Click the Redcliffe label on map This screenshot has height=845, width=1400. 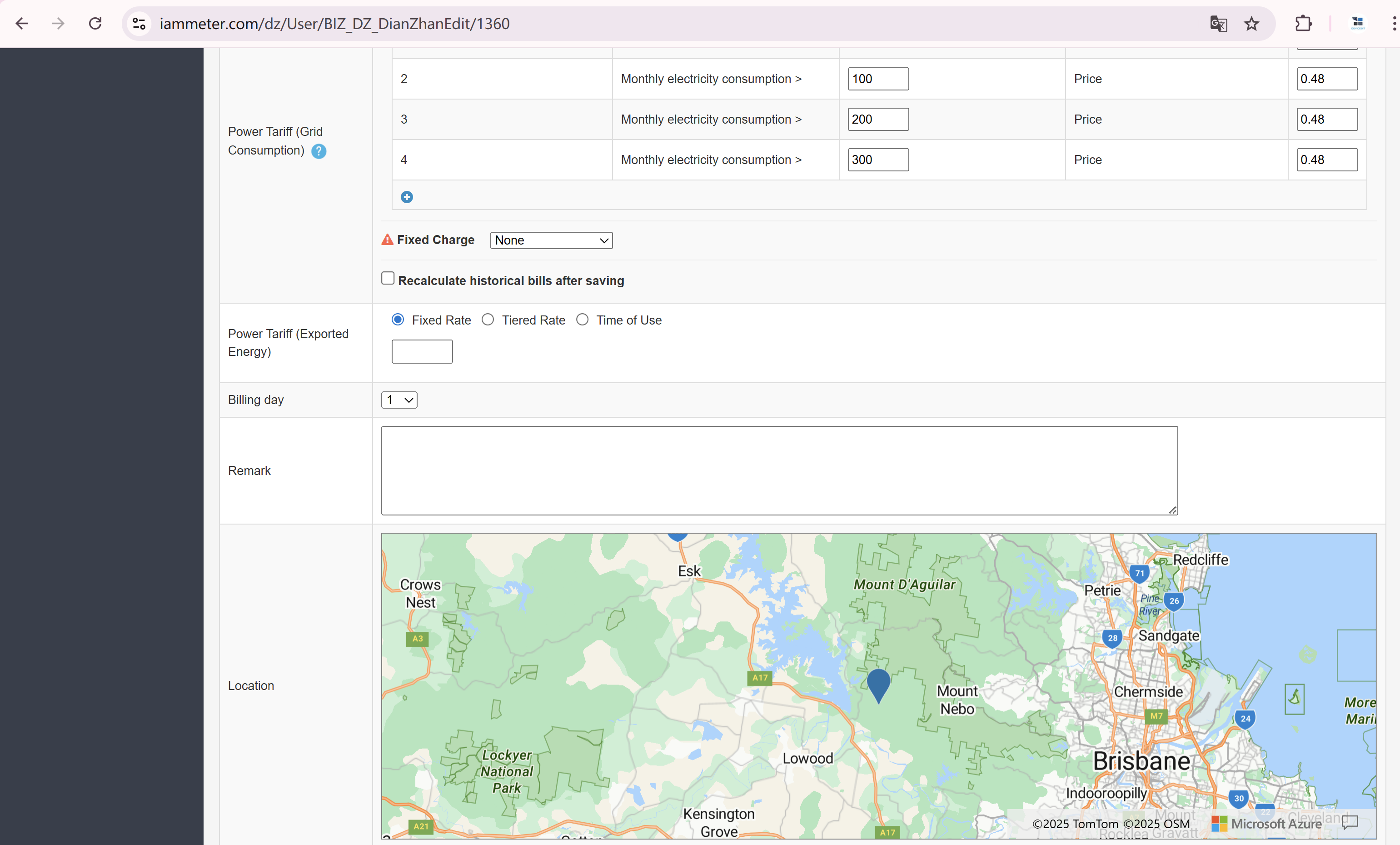(x=1201, y=560)
